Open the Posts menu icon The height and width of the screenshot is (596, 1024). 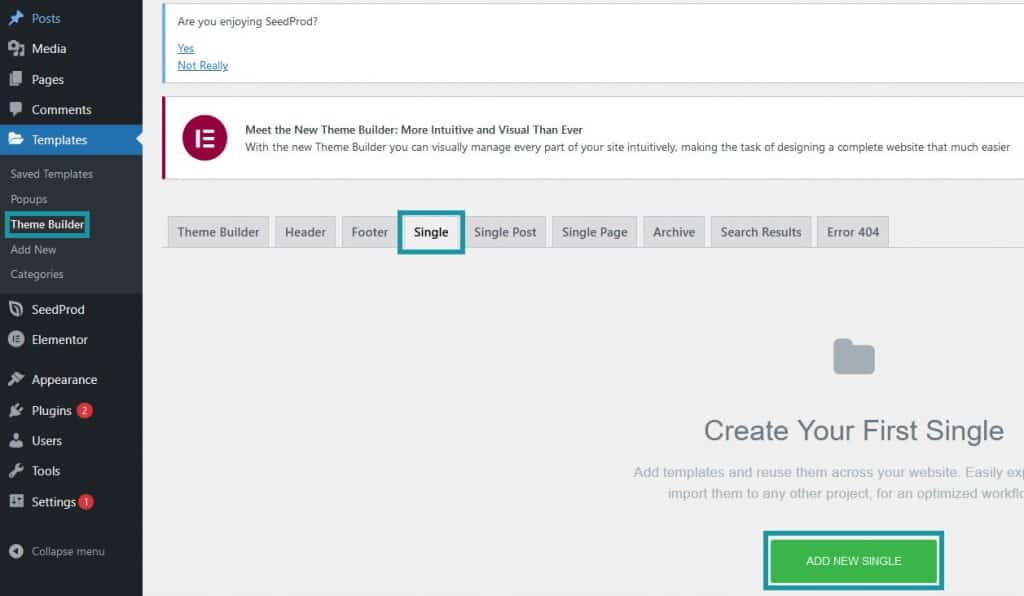tap(14, 17)
